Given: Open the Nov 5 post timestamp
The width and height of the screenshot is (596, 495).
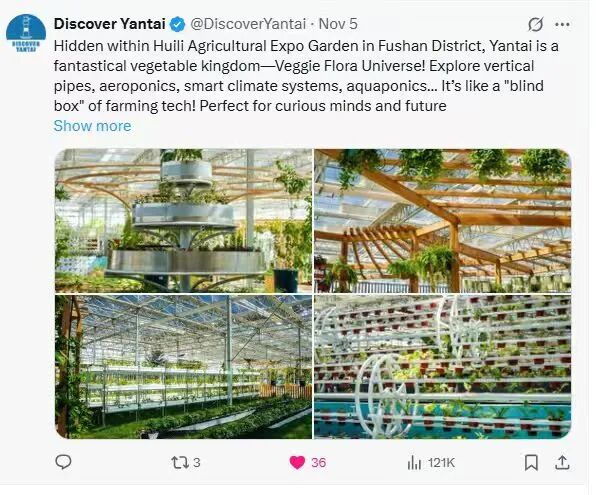Looking at the screenshot, I should point(338,24).
